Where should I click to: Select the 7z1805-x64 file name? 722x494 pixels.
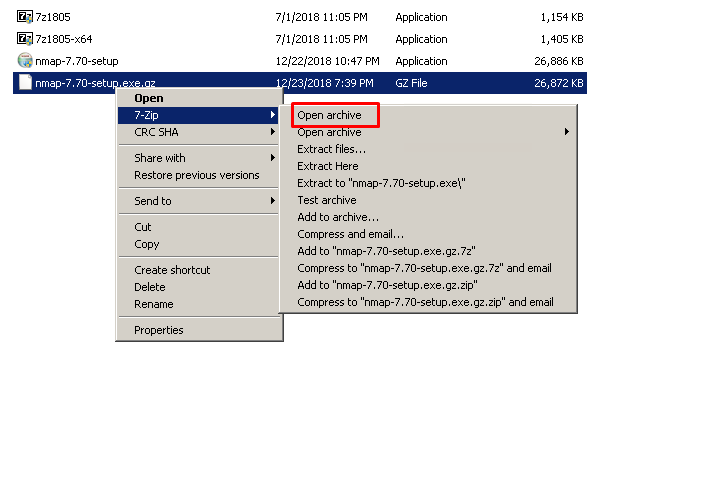(64, 39)
